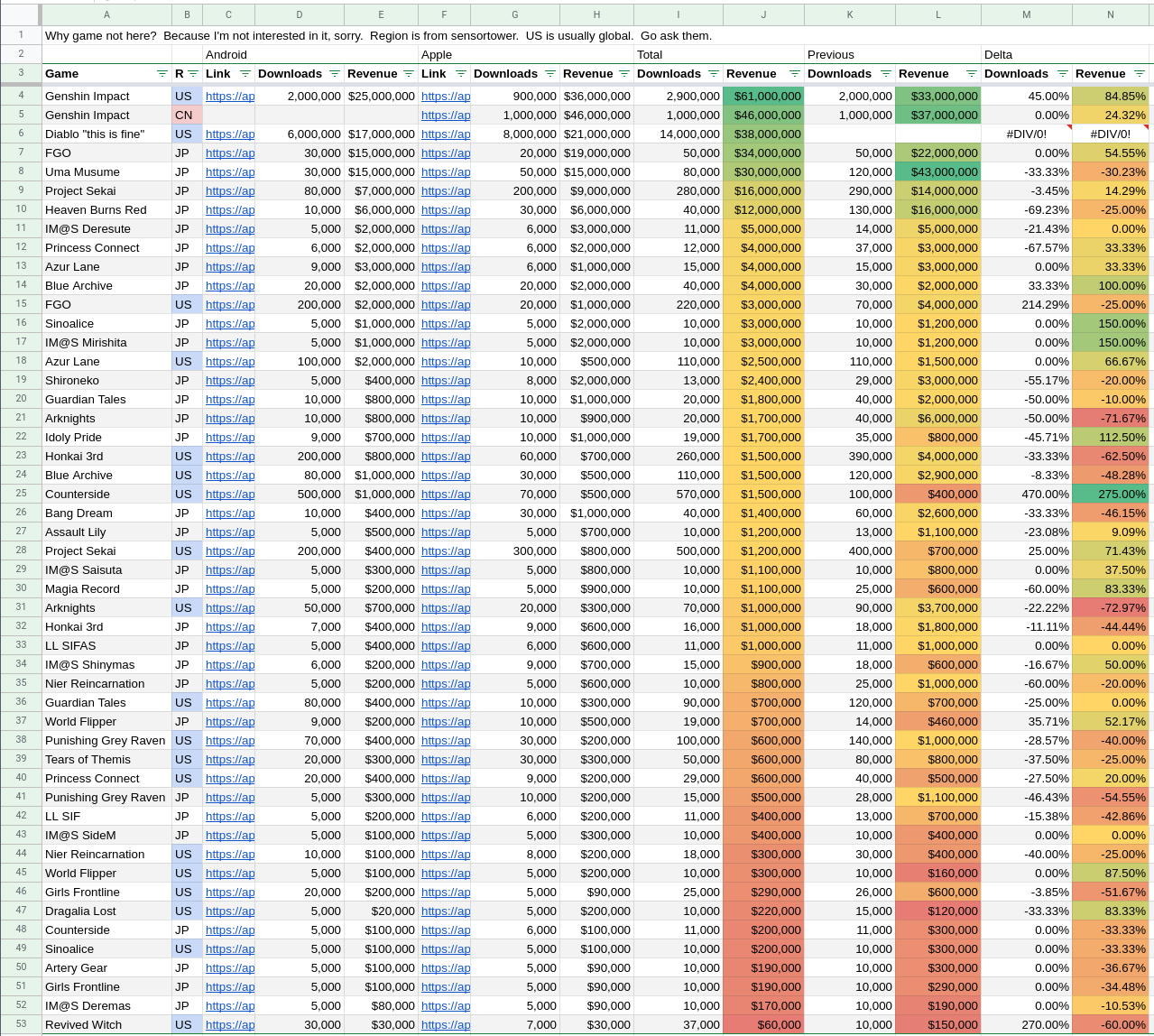Select the 'Idoly Pride' game cell

pyautogui.click(x=106, y=438)
